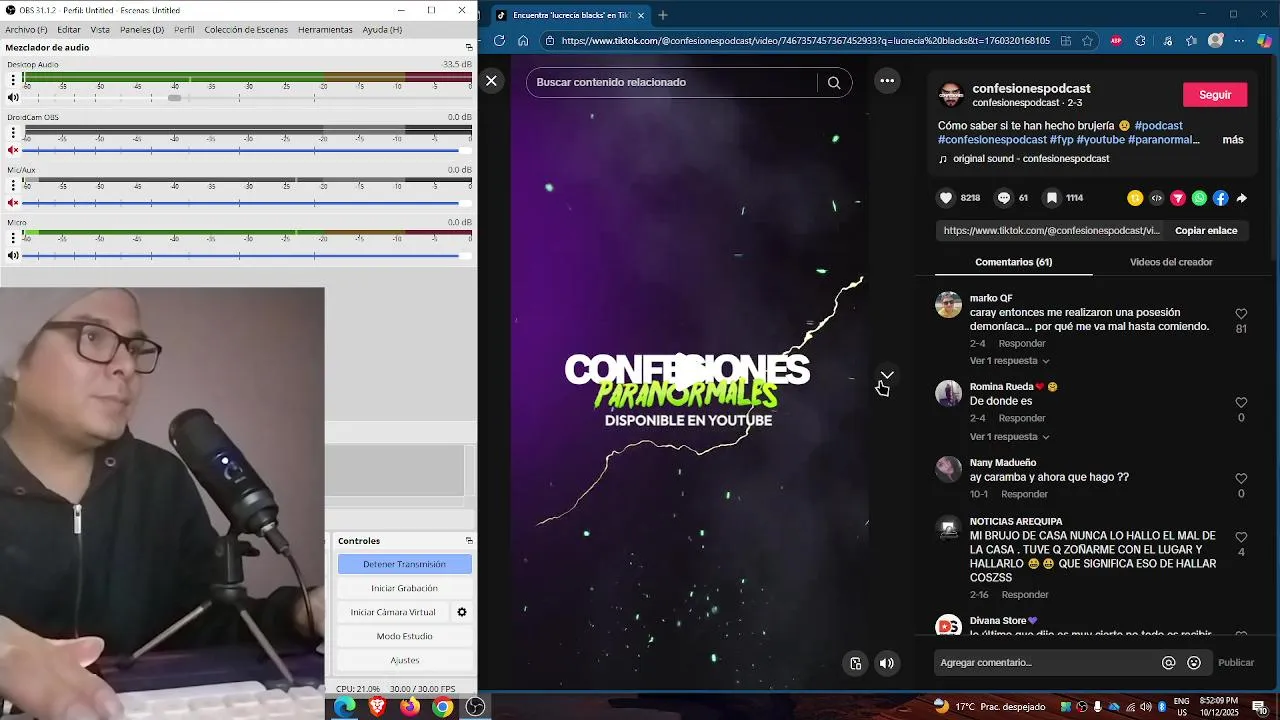
Task: Open OBS Colección de Escenas menu
Action: pos(246,30)
